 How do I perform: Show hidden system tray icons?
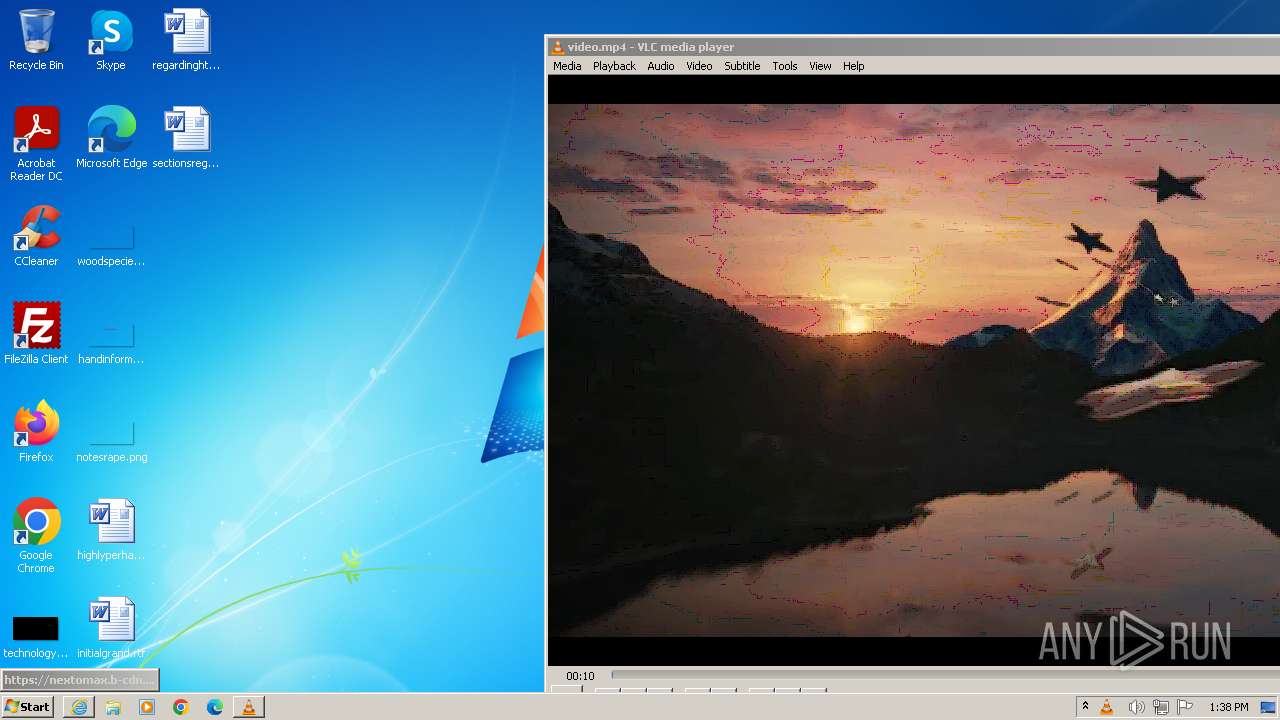[1085, 707]
